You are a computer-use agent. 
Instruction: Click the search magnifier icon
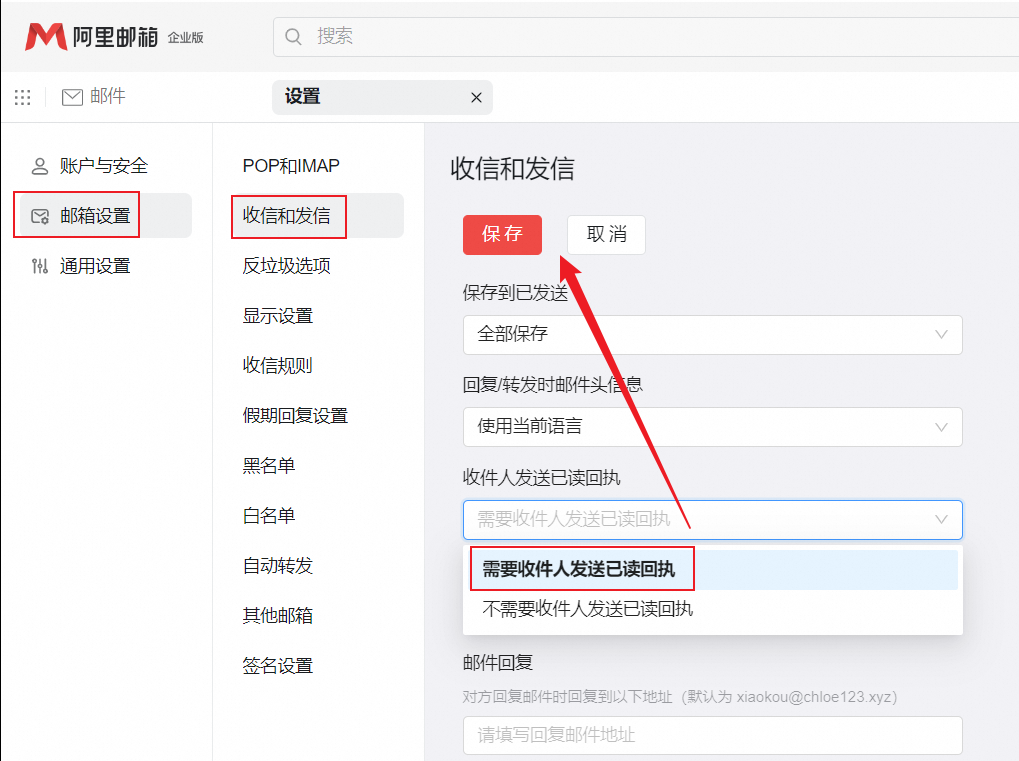coord(294,37)
